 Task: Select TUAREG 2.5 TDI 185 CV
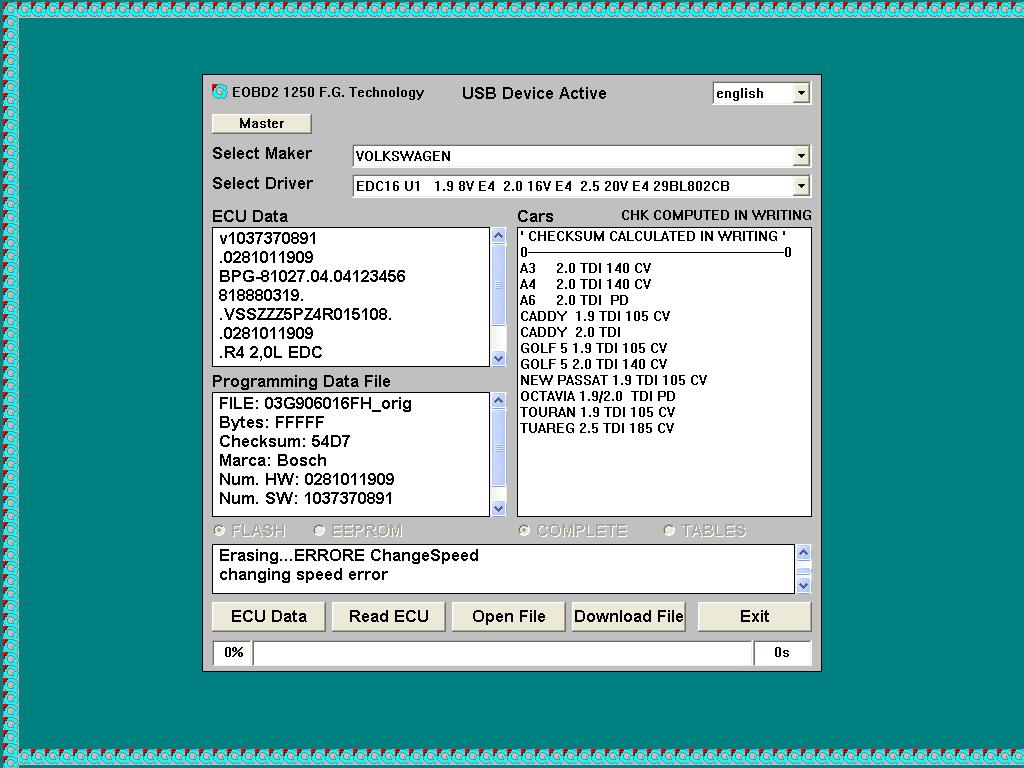pyautogui.click(x=598, y=428)
